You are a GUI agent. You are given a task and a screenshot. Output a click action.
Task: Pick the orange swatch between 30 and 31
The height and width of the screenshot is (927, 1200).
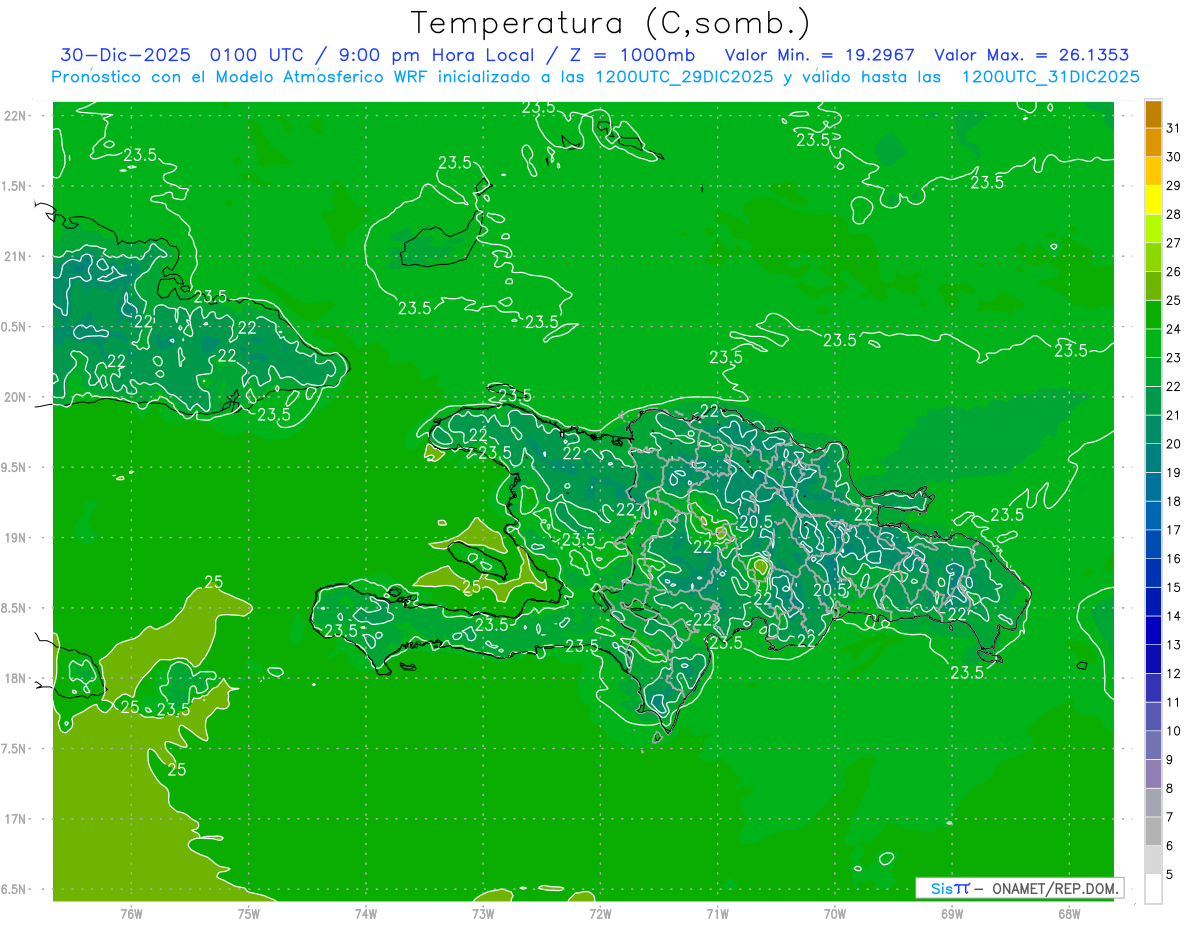(x=1153, y=142)
